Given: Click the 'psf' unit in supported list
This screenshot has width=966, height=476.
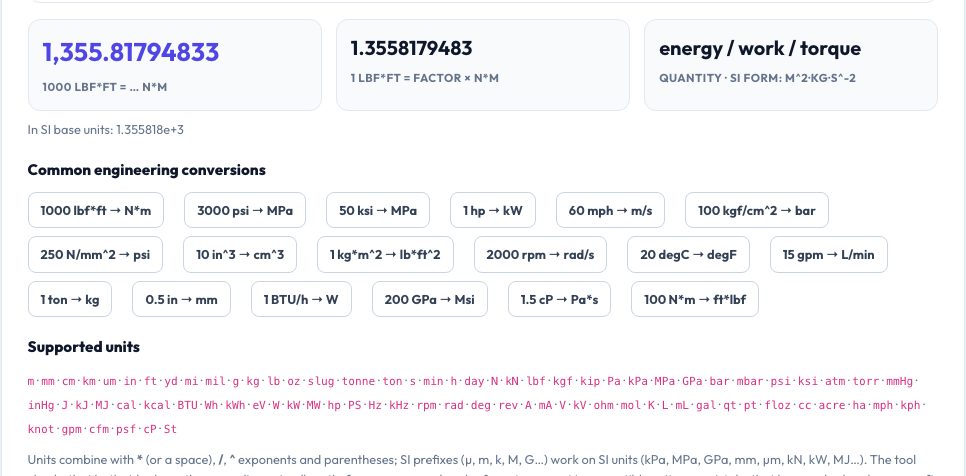Looking at the screenshot, I should [x=125, y=429].
